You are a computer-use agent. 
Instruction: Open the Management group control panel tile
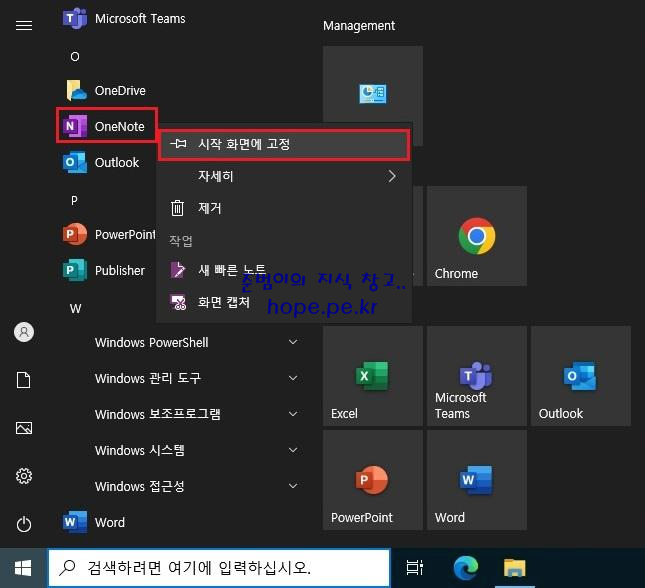[x=373, y=94]
